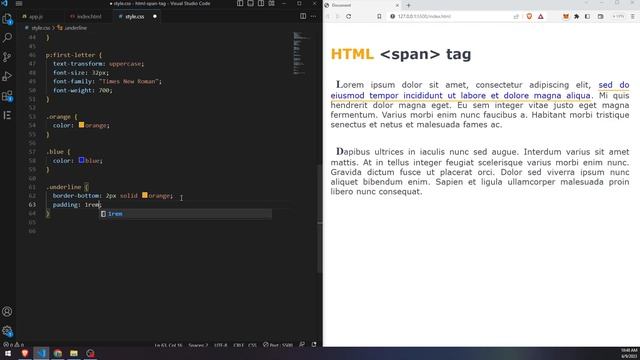Viewport: 640px width, 360px height.
Task: Switch to the app.js tab
Action: coord(36,17)
